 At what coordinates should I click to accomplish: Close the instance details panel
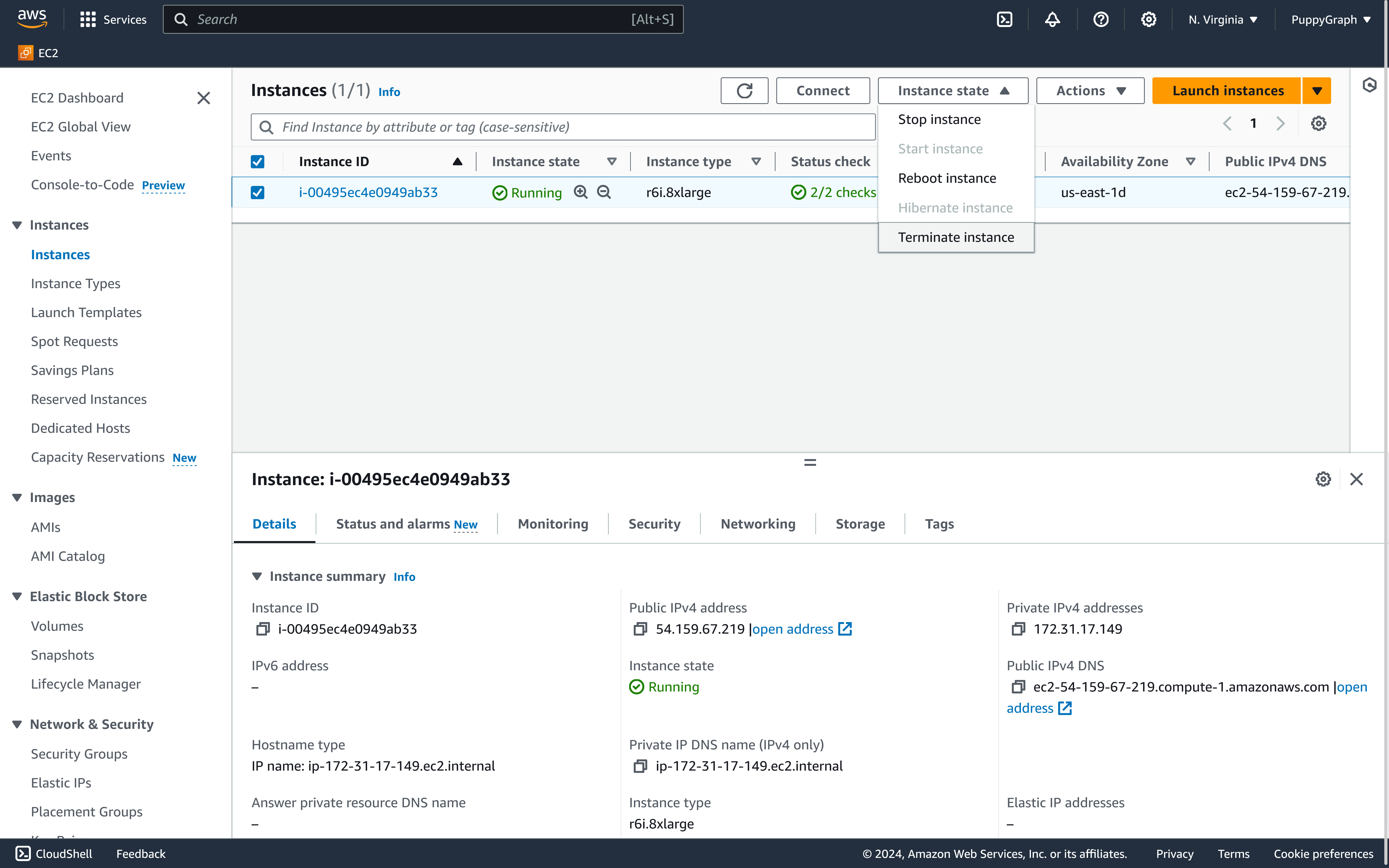click(1356, 479)
